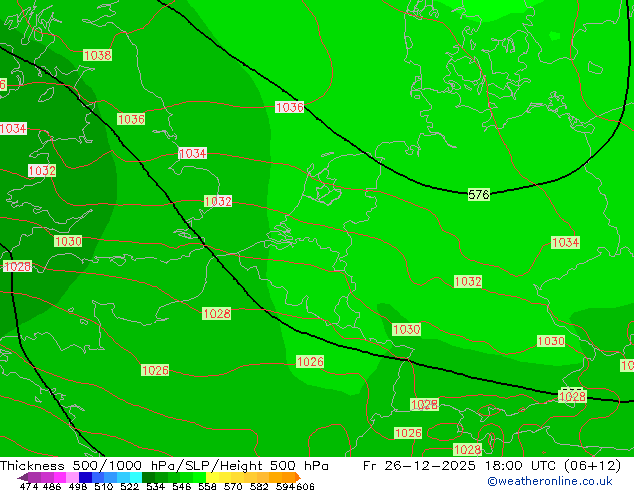Click the legend value 522
Screen dimensions: 634x490
point(129,486)
